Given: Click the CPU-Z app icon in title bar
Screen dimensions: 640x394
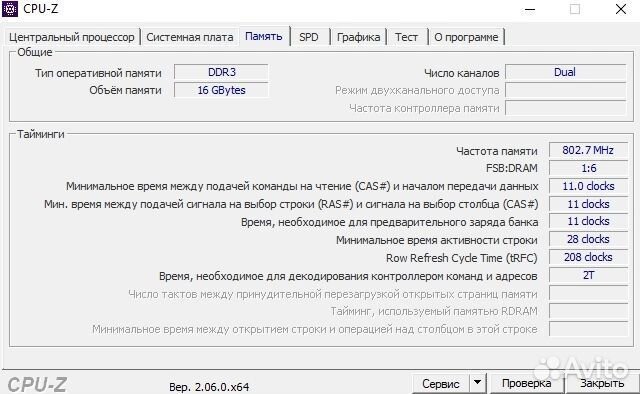Looking at the screenshot, I should 10,9.
